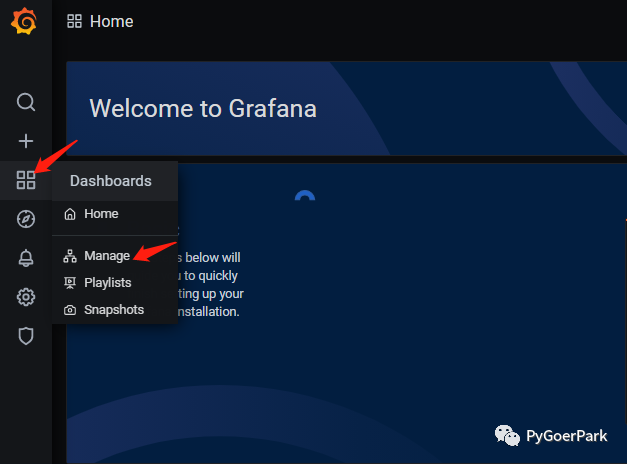Open Configuration gear icon

point(26,297)
